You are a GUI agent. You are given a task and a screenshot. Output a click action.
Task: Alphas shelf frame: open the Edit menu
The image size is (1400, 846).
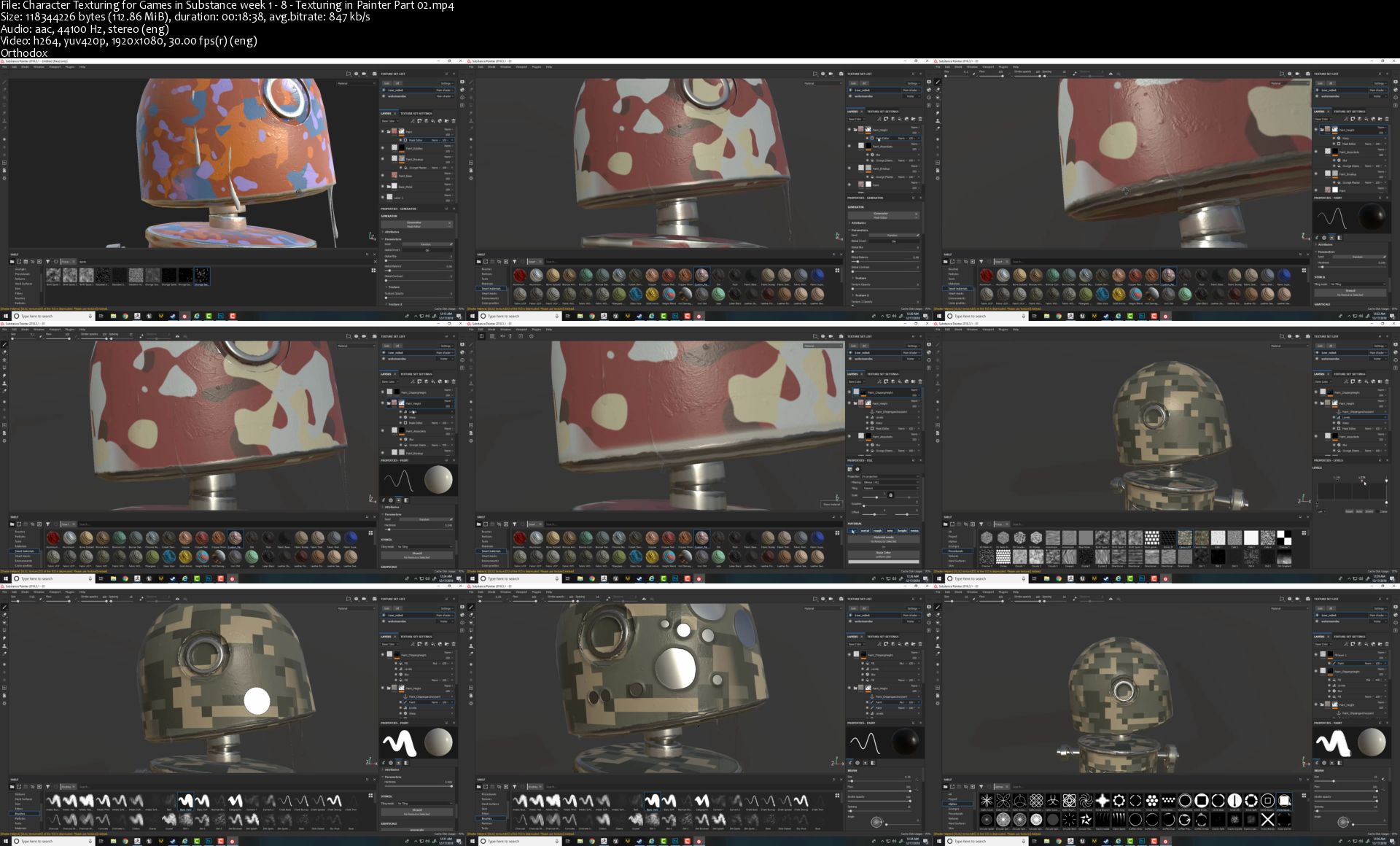(947, 592)
